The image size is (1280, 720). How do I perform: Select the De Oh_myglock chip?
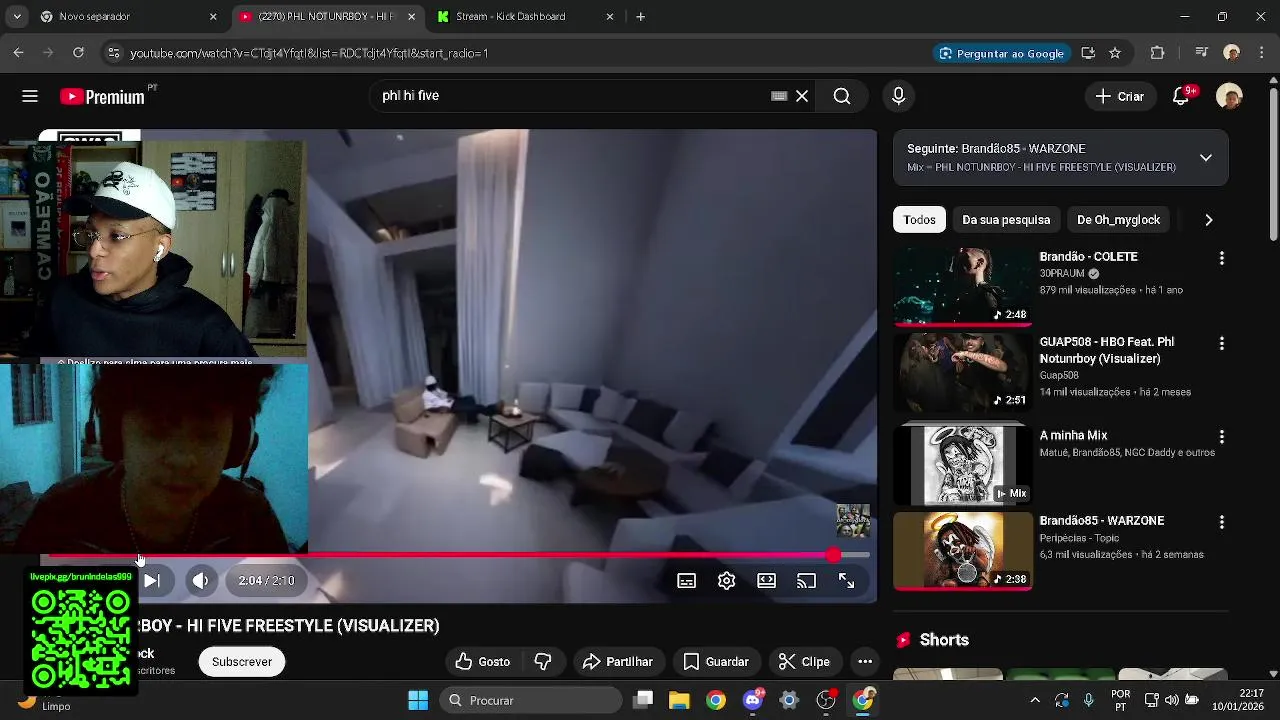pyautogui.click(x=1119, y=220)
